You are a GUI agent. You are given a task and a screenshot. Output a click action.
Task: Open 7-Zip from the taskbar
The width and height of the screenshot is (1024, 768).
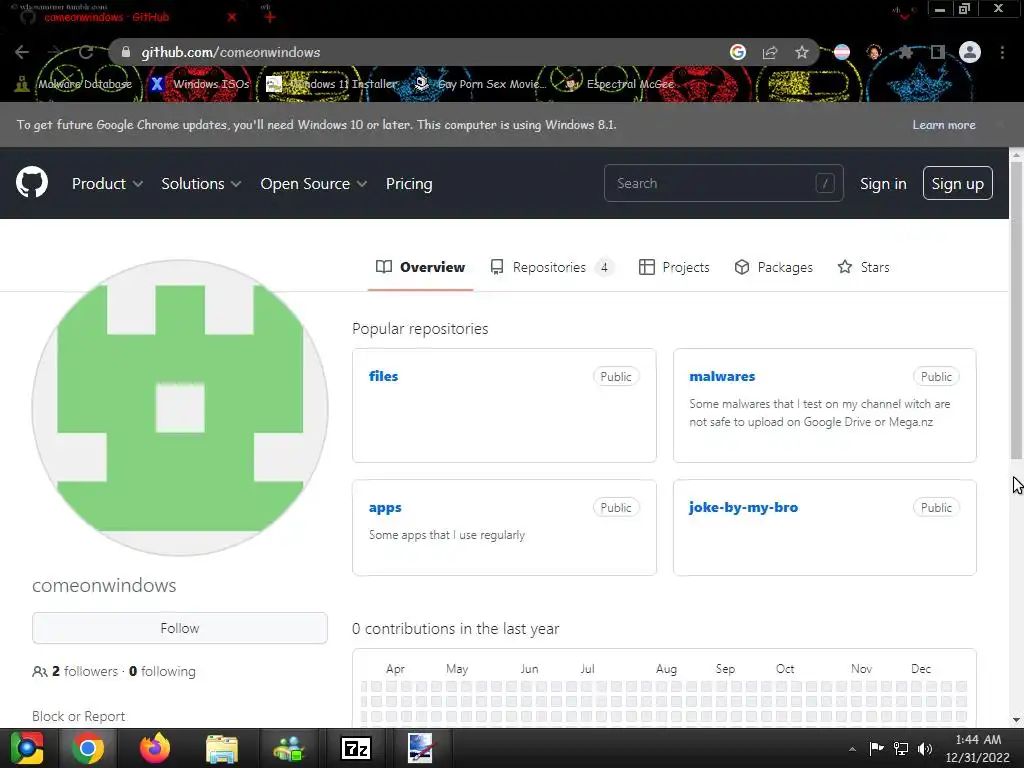click(356, 748)
